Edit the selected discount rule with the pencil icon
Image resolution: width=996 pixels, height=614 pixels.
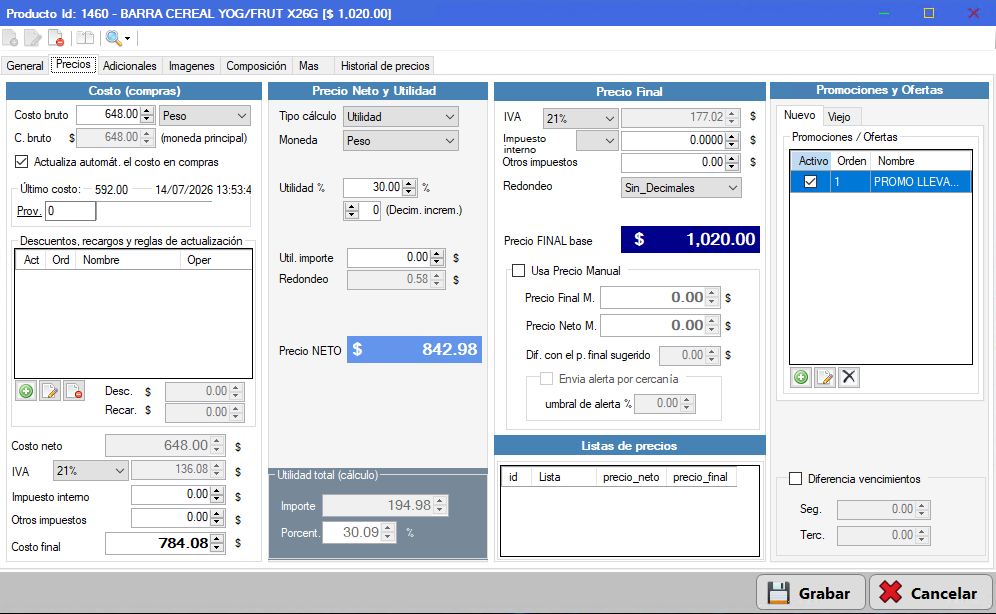50,391
